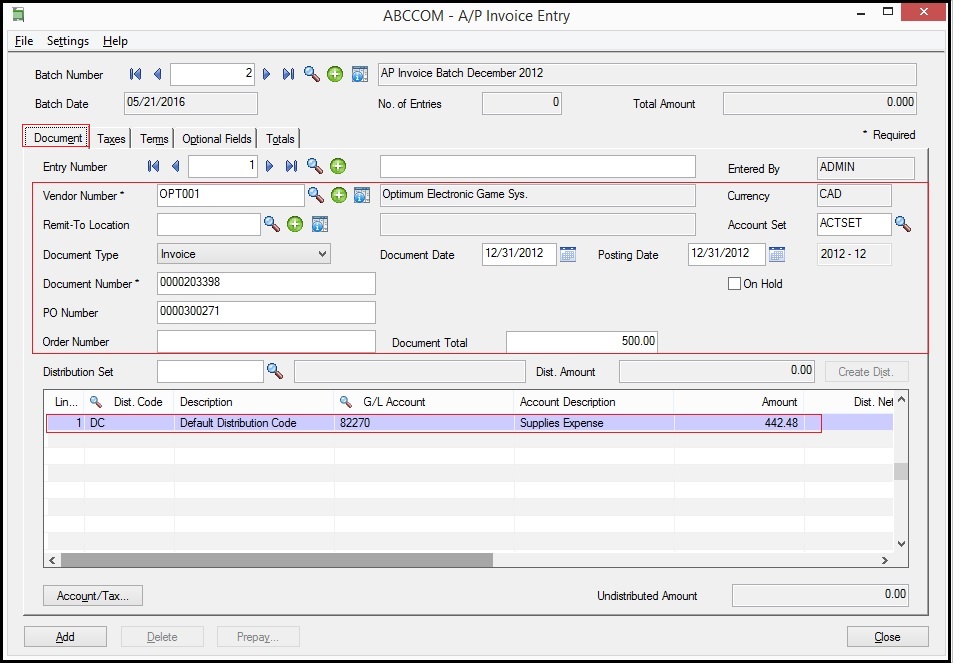The image size is (953, 663).
Task: Add new Remit-To Location with plus
Action: tap(295, 224)
